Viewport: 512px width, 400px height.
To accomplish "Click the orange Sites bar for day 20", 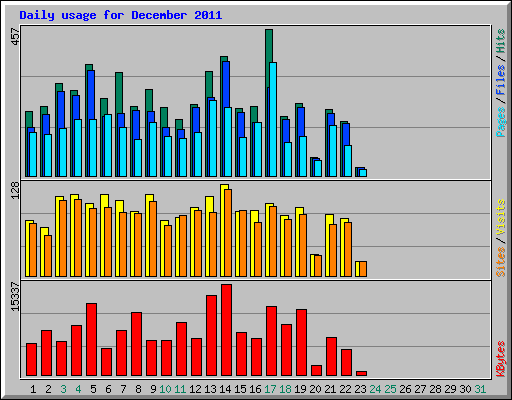I will [318, 266].
